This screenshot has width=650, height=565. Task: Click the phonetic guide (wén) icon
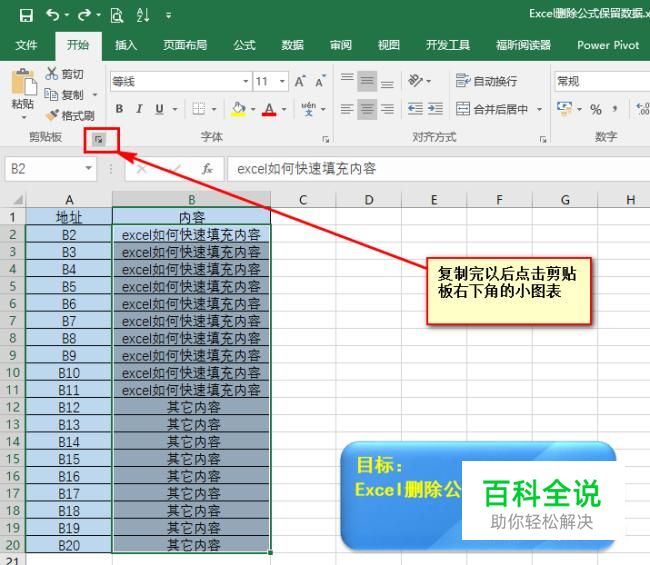308,109
